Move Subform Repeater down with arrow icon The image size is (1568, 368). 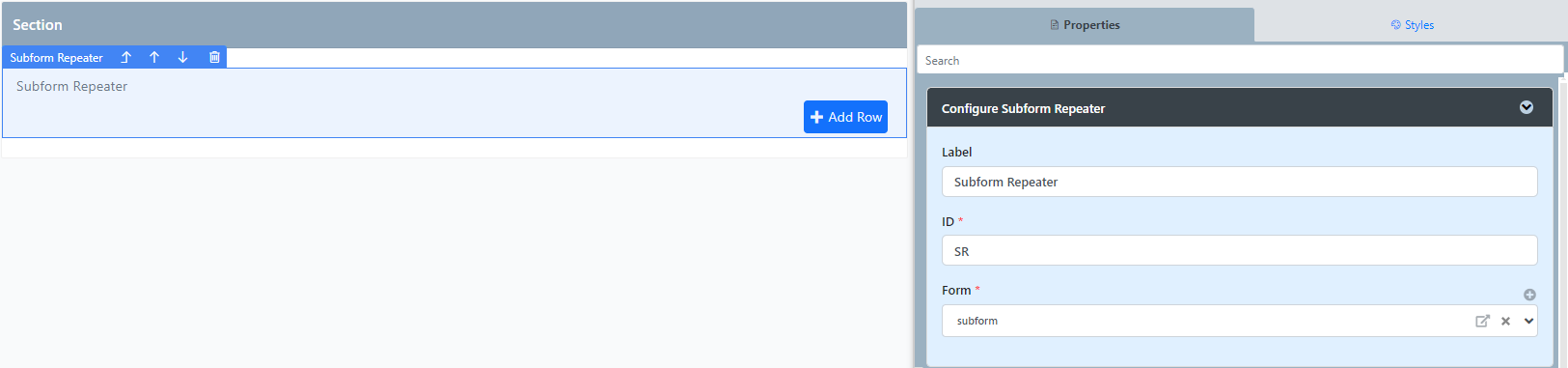click(x=183, y=58)
